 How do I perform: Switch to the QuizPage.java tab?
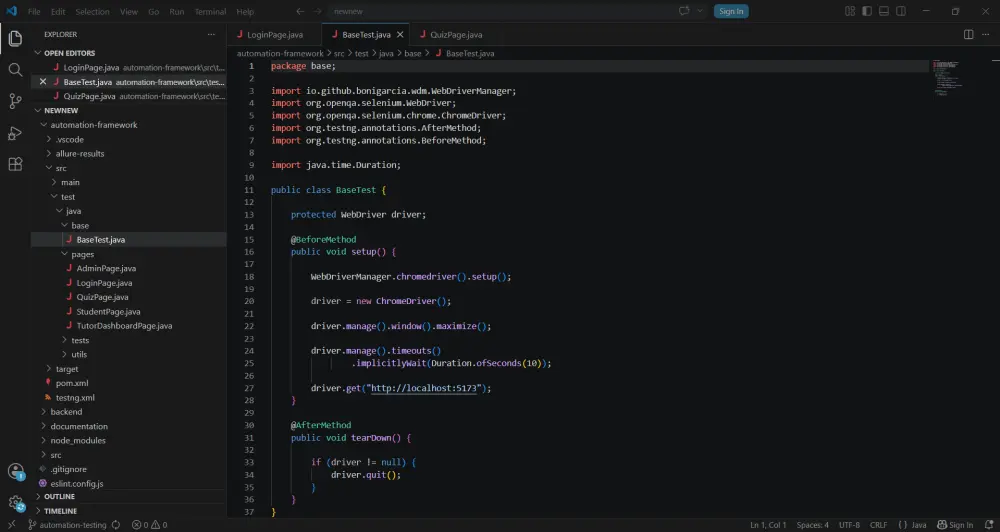[x=455, y=34]
